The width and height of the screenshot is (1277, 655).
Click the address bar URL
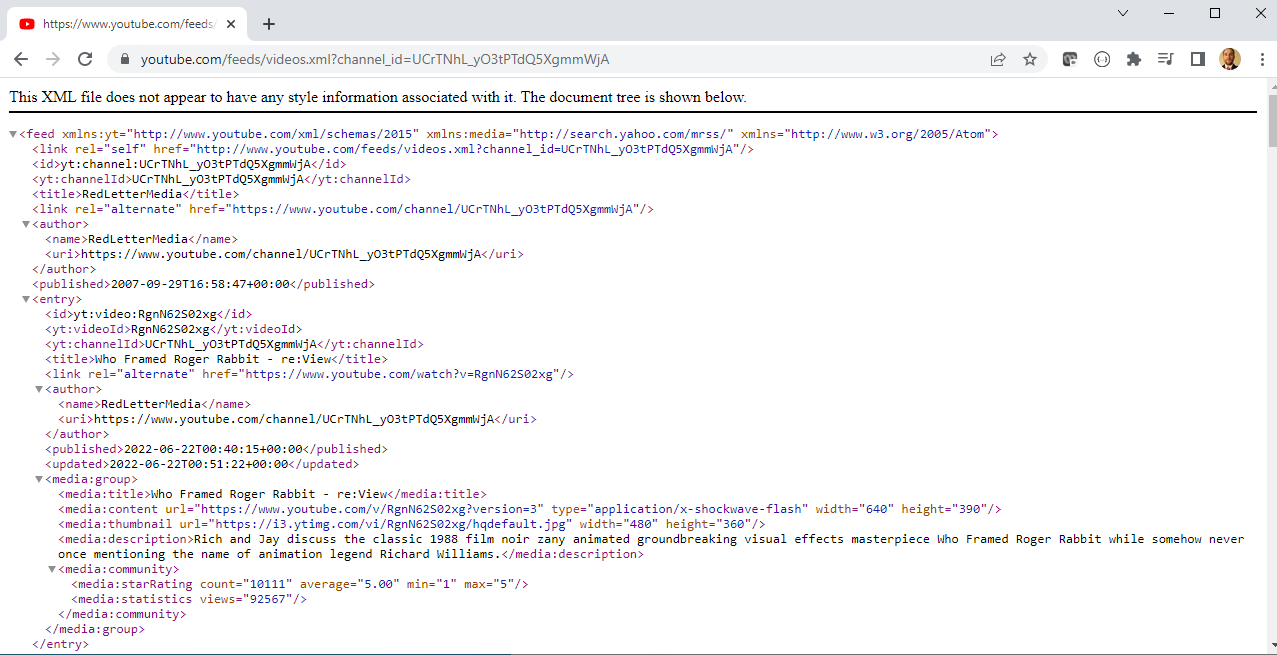point(375,59)
